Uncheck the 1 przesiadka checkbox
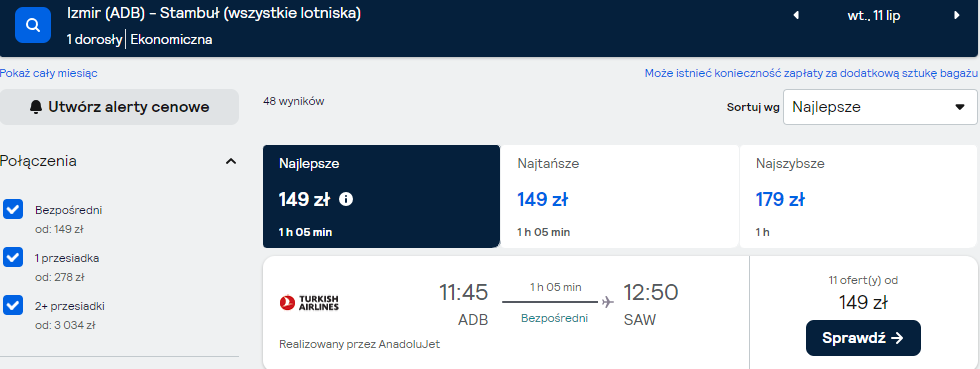Viewport: 980px width, 369px height. point(13,257)
